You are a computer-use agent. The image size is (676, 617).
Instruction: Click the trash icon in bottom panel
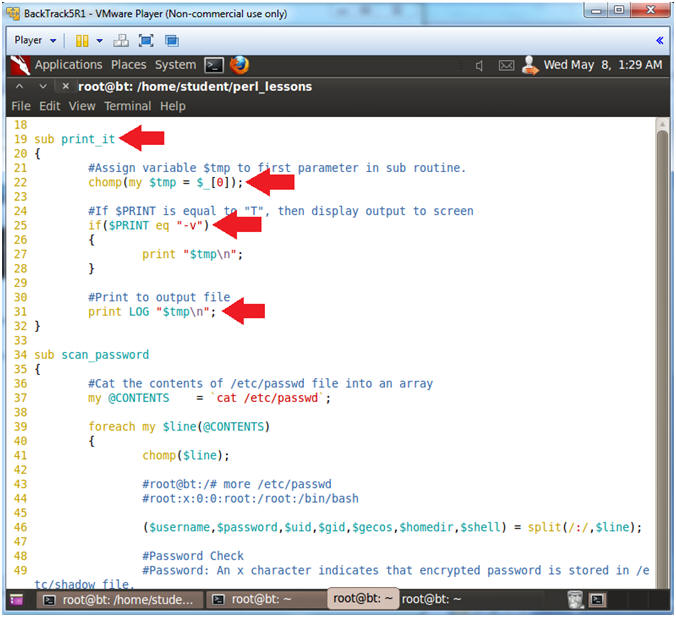[x=575, y=600]
